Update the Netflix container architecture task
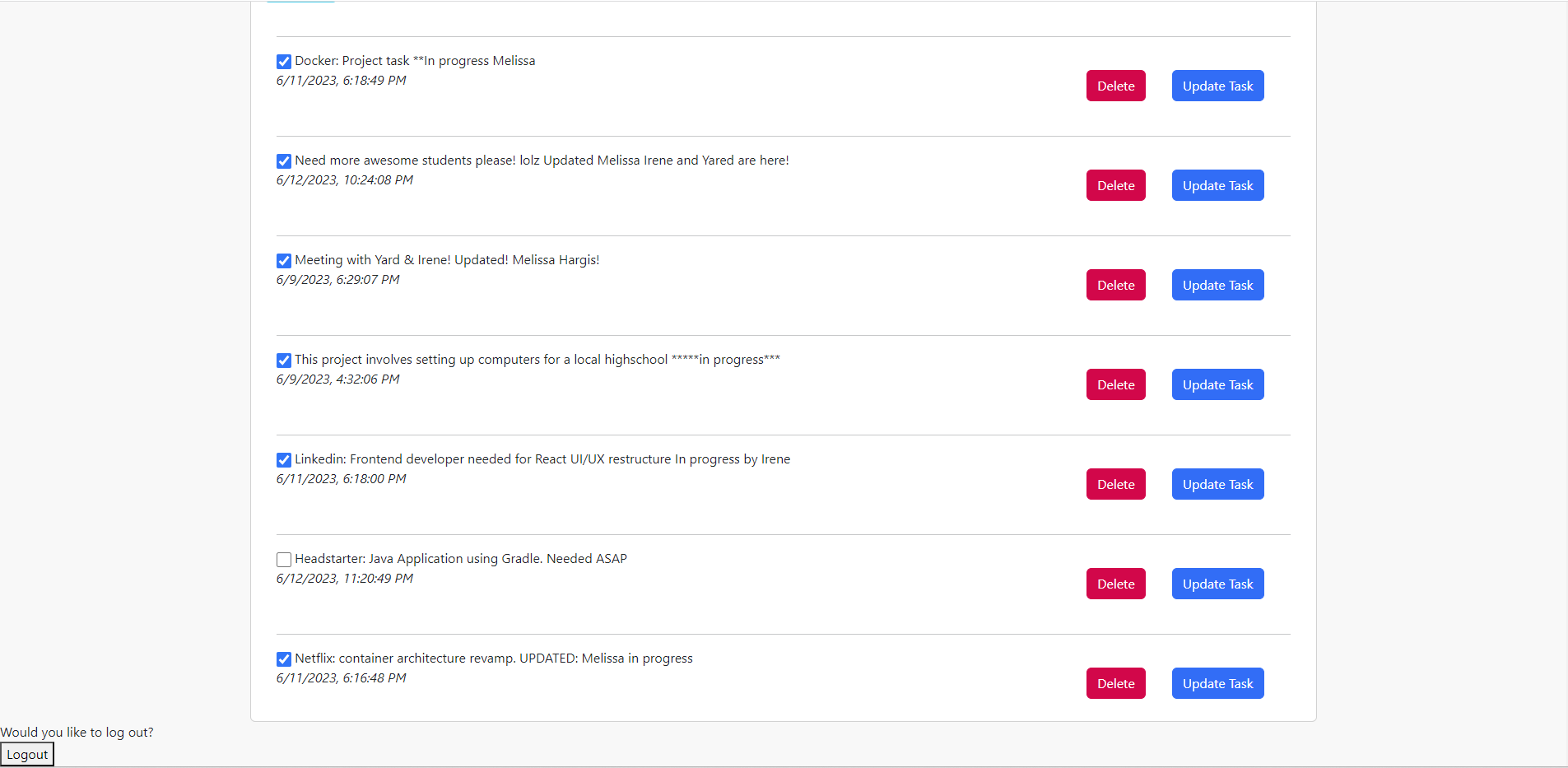This screenshot has height=768, width=1568. tap(1217, 683)
